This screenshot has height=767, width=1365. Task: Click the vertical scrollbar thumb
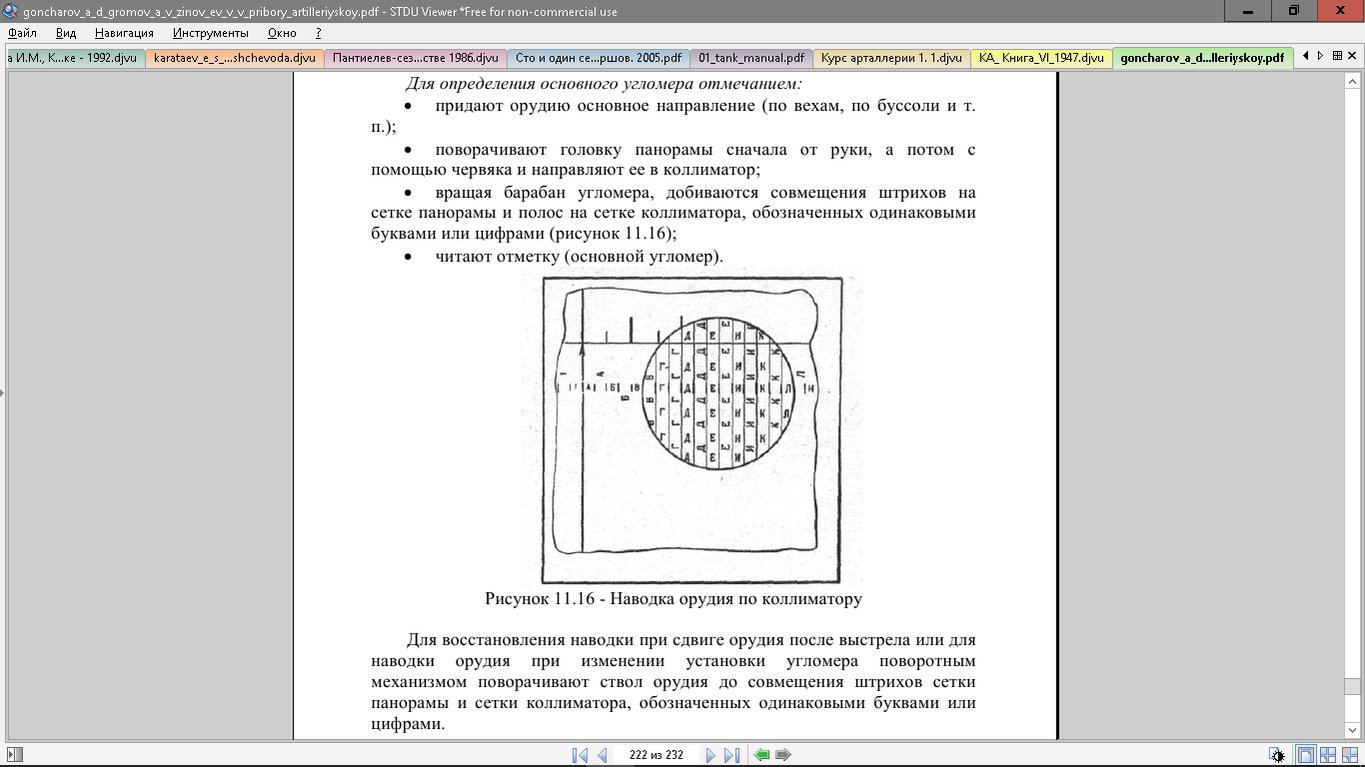(x=1353, y=686)
